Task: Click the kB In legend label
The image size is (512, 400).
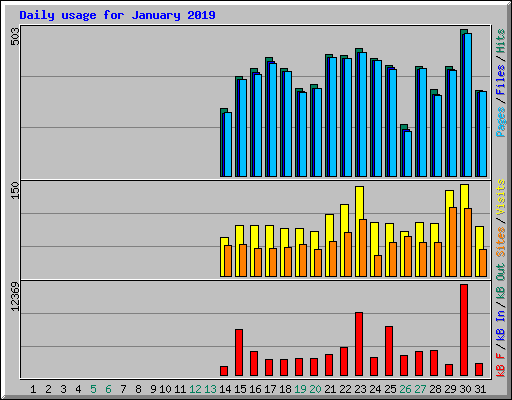Action: click(x=501, y=325)
